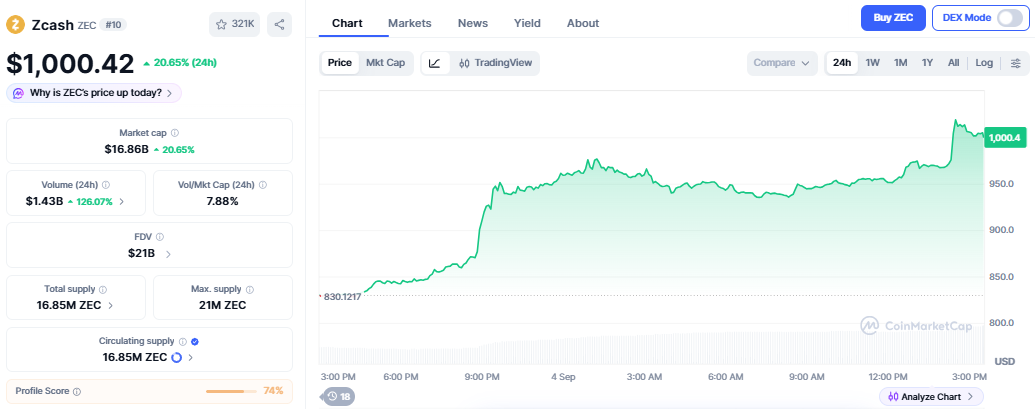Show the Circulating supply info icon tooltip

(183, 341)
